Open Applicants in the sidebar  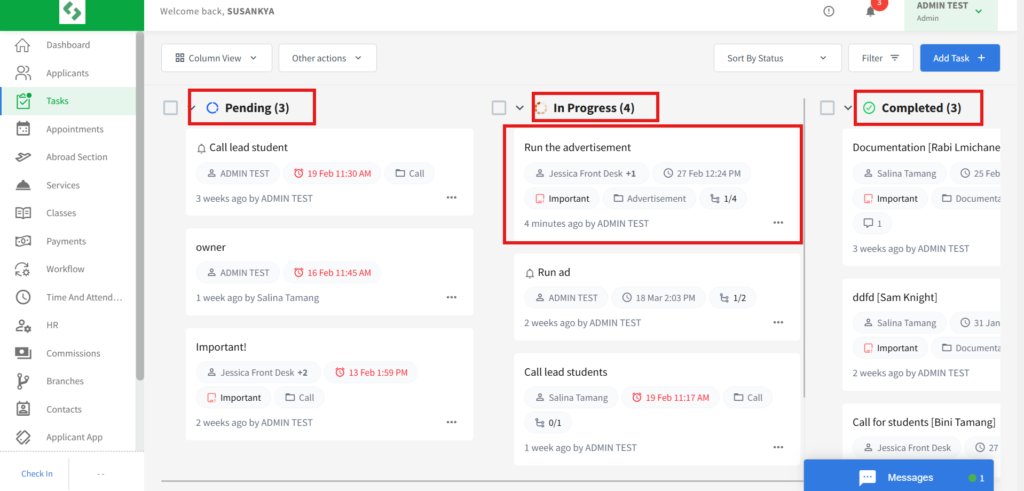coord(67,73)
